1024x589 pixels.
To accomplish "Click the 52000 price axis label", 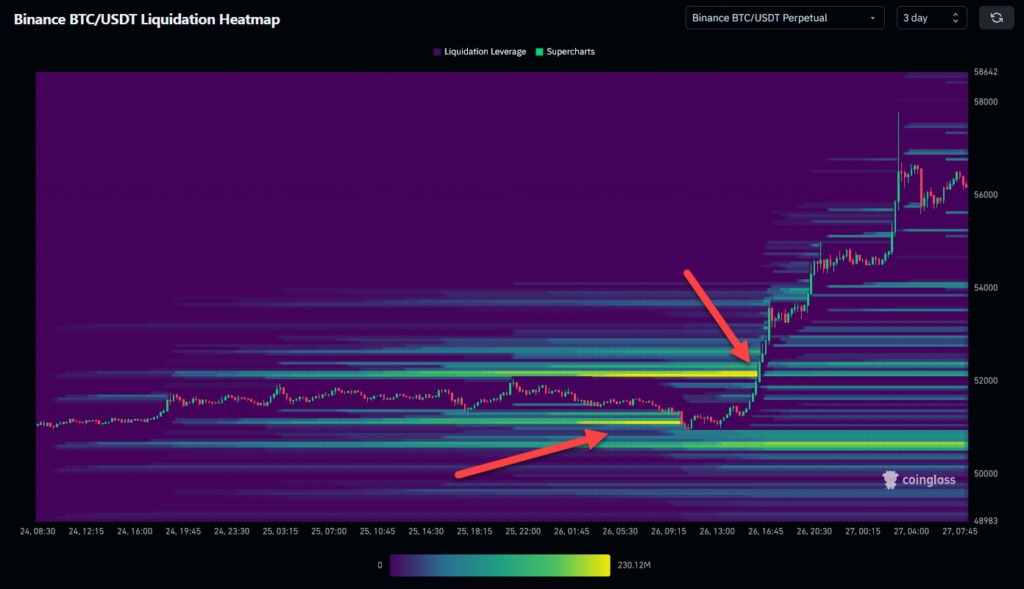I will [985, 381].
